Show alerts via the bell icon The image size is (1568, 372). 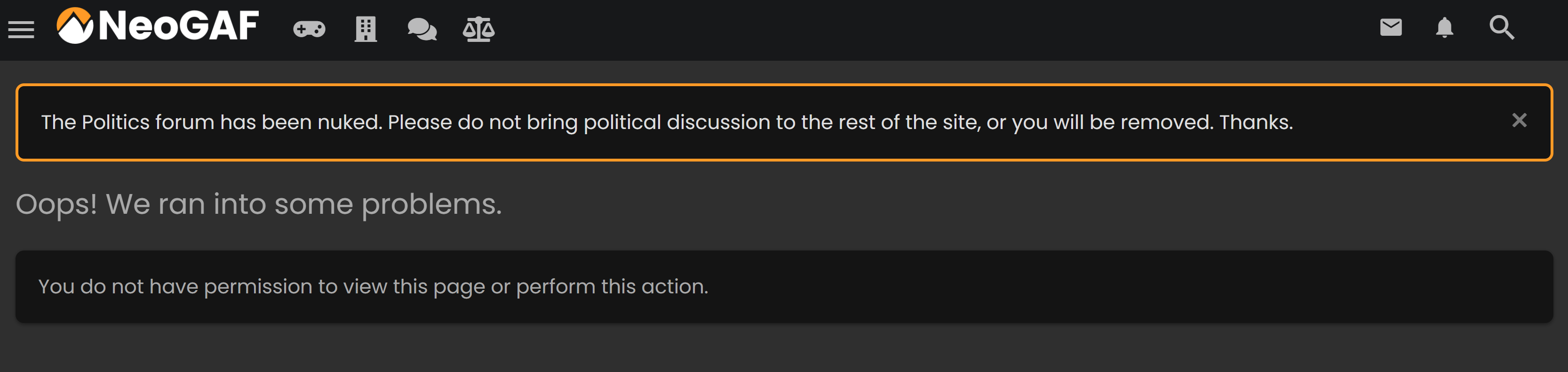click(1444, 28)
